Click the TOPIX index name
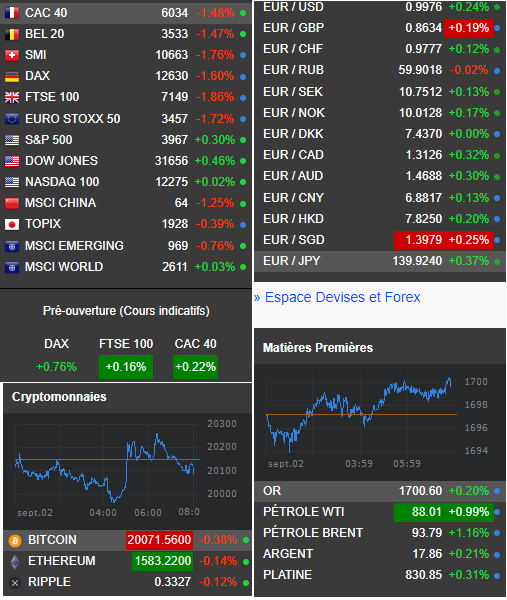 (x=43, y=224)
